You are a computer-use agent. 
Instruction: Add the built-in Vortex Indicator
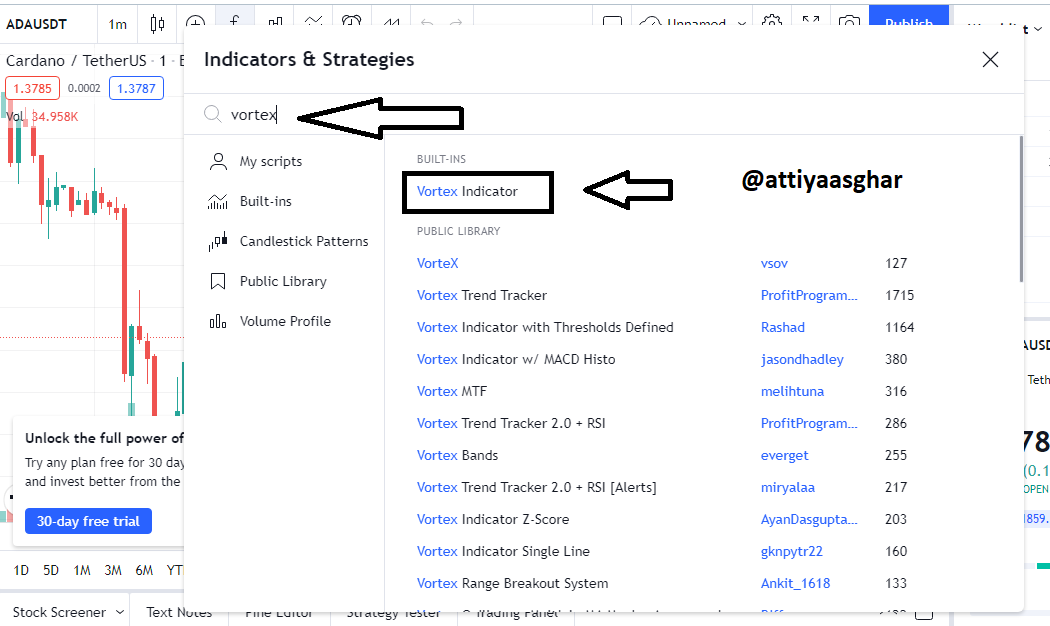click(x=467, y=191)
